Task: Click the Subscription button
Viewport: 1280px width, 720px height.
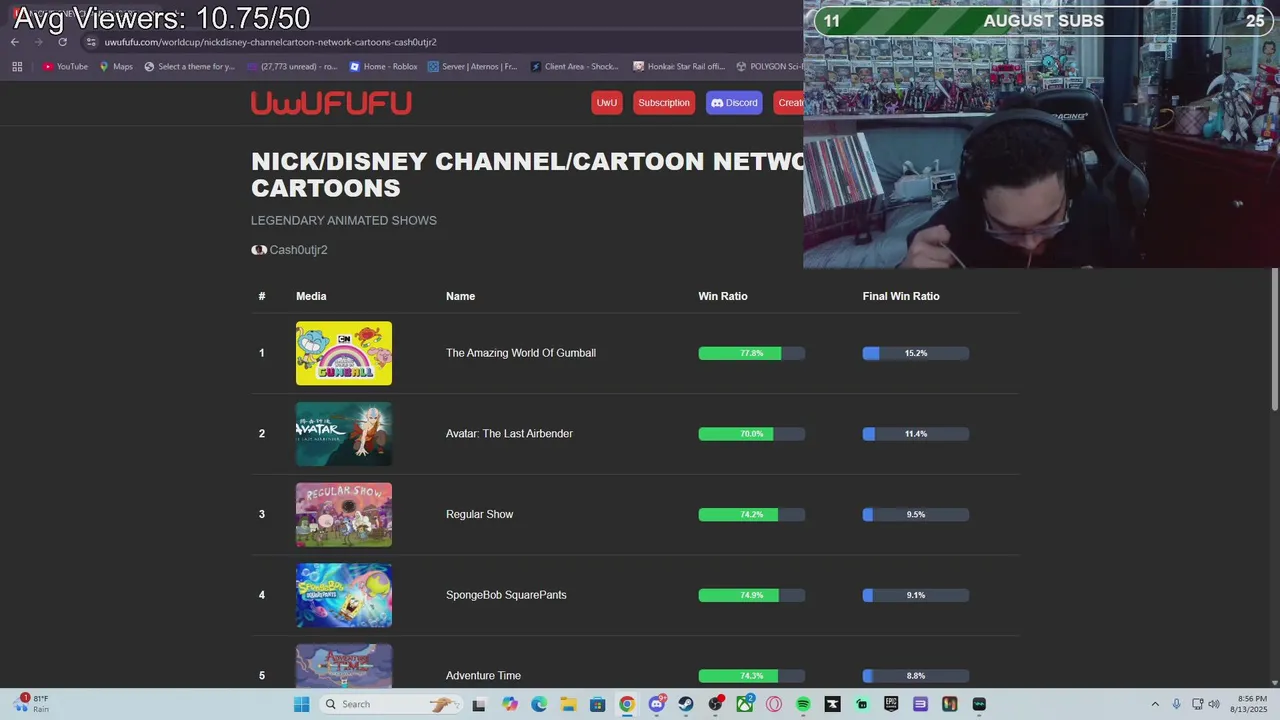Action: click(664, 103)
